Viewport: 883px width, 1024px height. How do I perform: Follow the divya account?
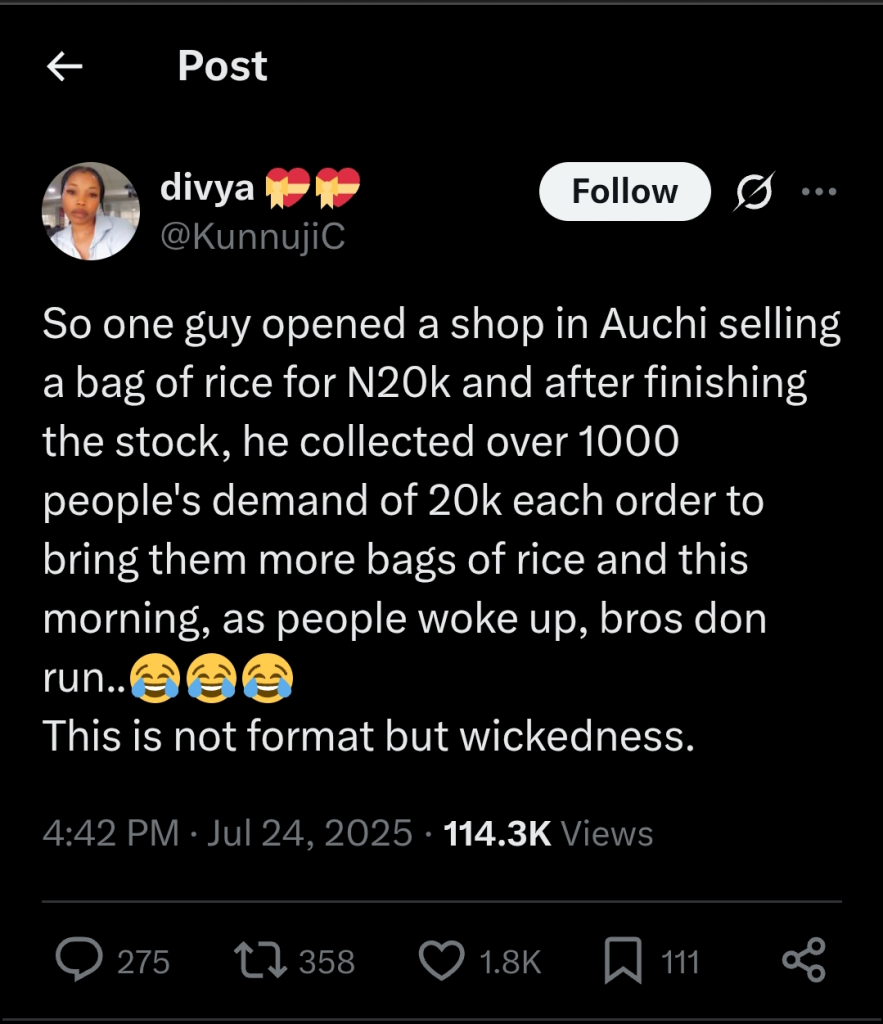(624, 191)
